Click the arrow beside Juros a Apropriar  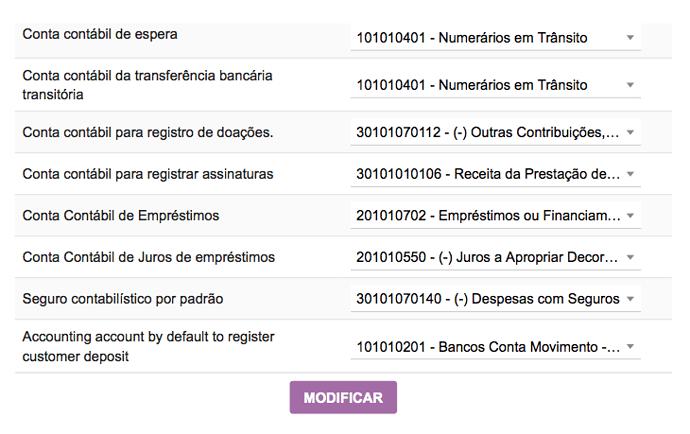click(x=630, y=257)
